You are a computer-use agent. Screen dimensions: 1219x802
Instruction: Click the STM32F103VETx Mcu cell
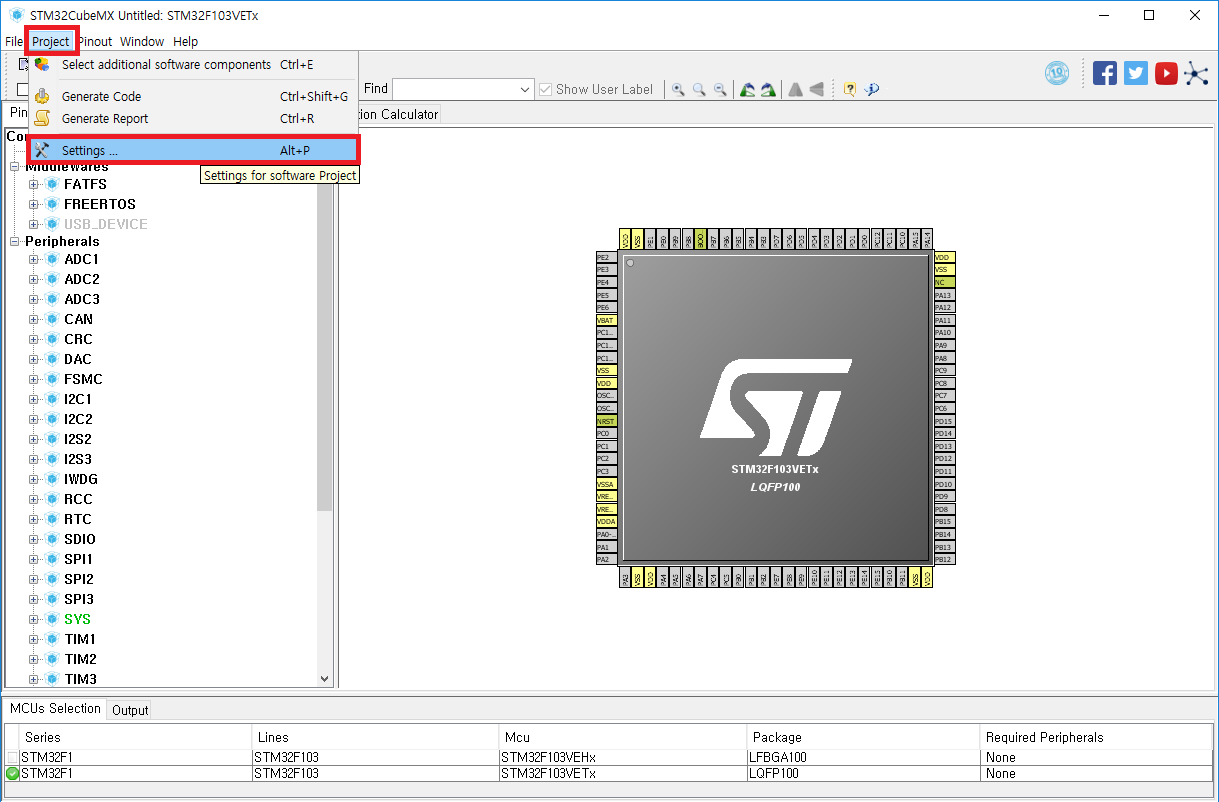(x=624, y=773)
